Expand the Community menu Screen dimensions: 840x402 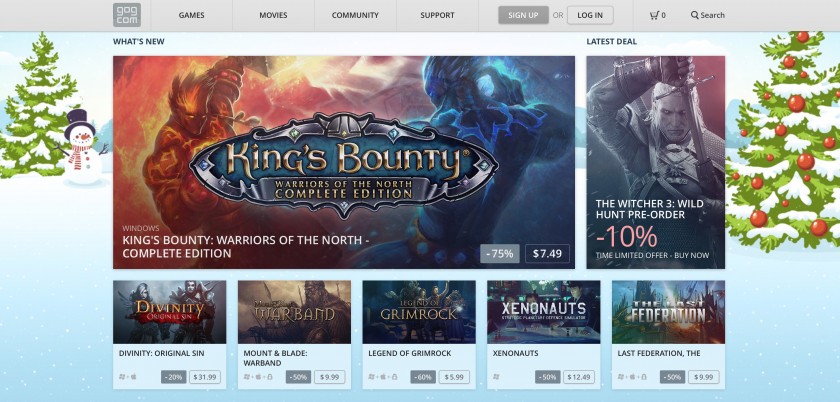click(x=355, y=15)
